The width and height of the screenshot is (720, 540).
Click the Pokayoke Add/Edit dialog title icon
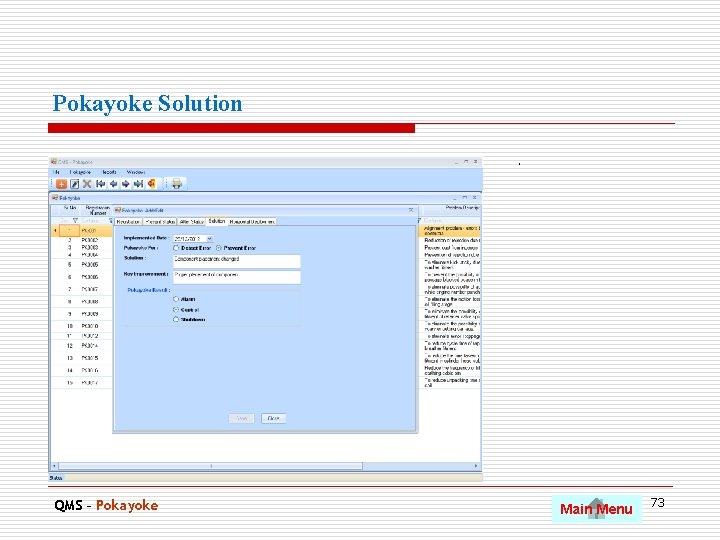click(x=118, y=210)
